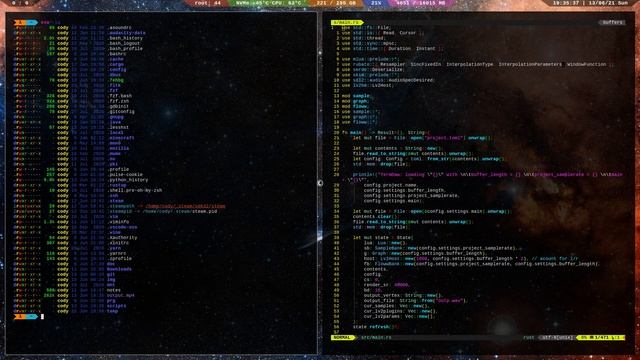The height and width of the screenshot is (360, 640).
Task: Click the '.gnupg' directory name in the terminal
Action: 116,117
